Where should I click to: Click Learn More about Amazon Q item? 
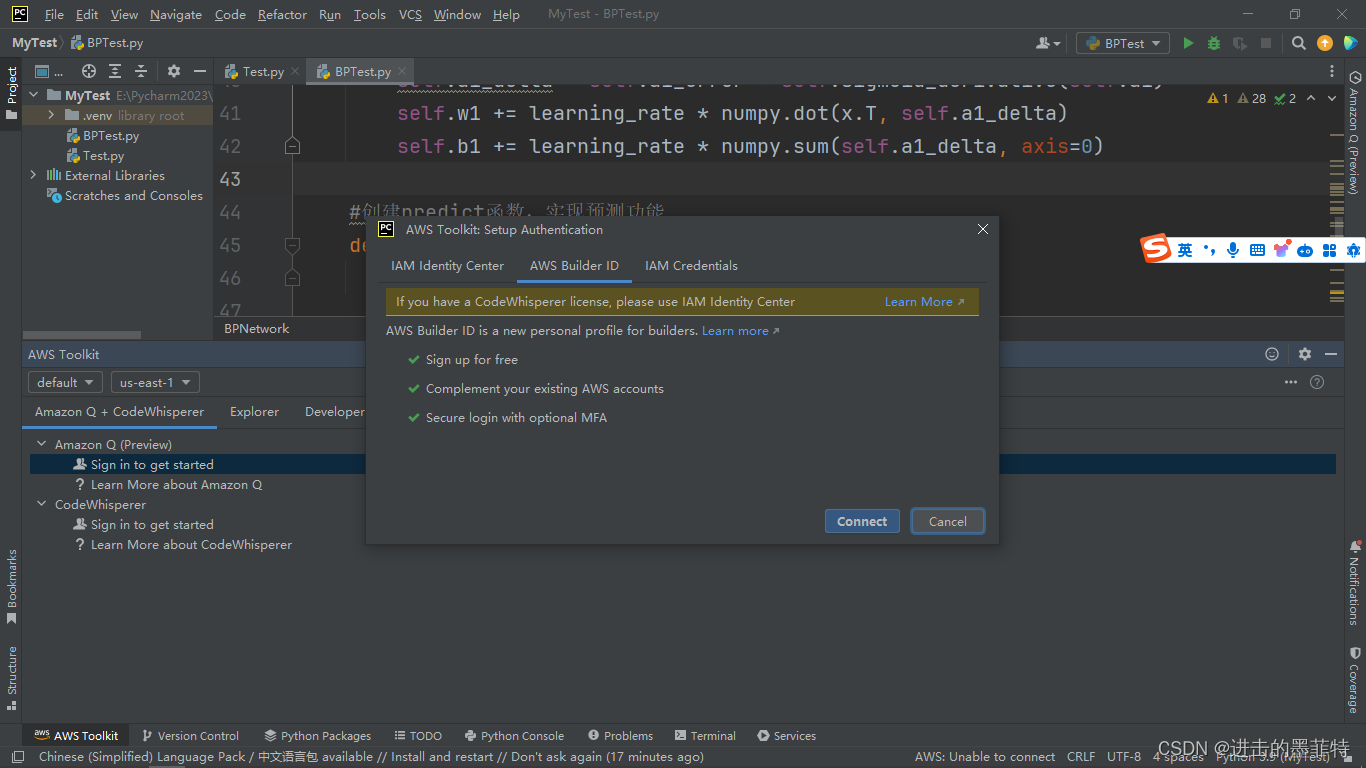tap(176, 484)
